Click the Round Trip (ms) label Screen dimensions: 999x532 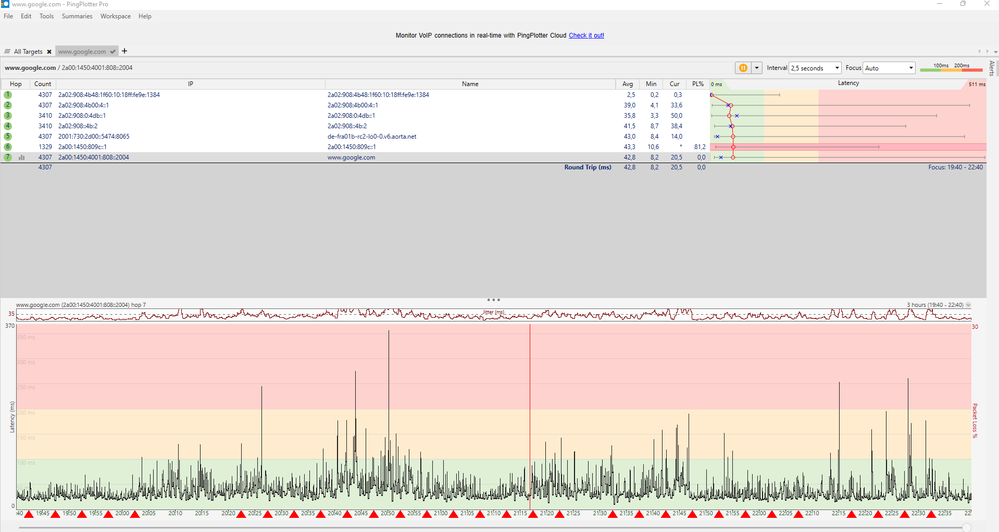point(587,168)
